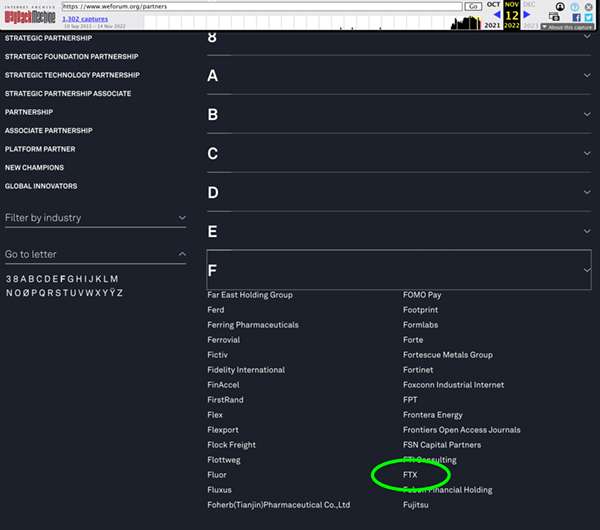Select OCT in capture date navigator

pos(493,4)
